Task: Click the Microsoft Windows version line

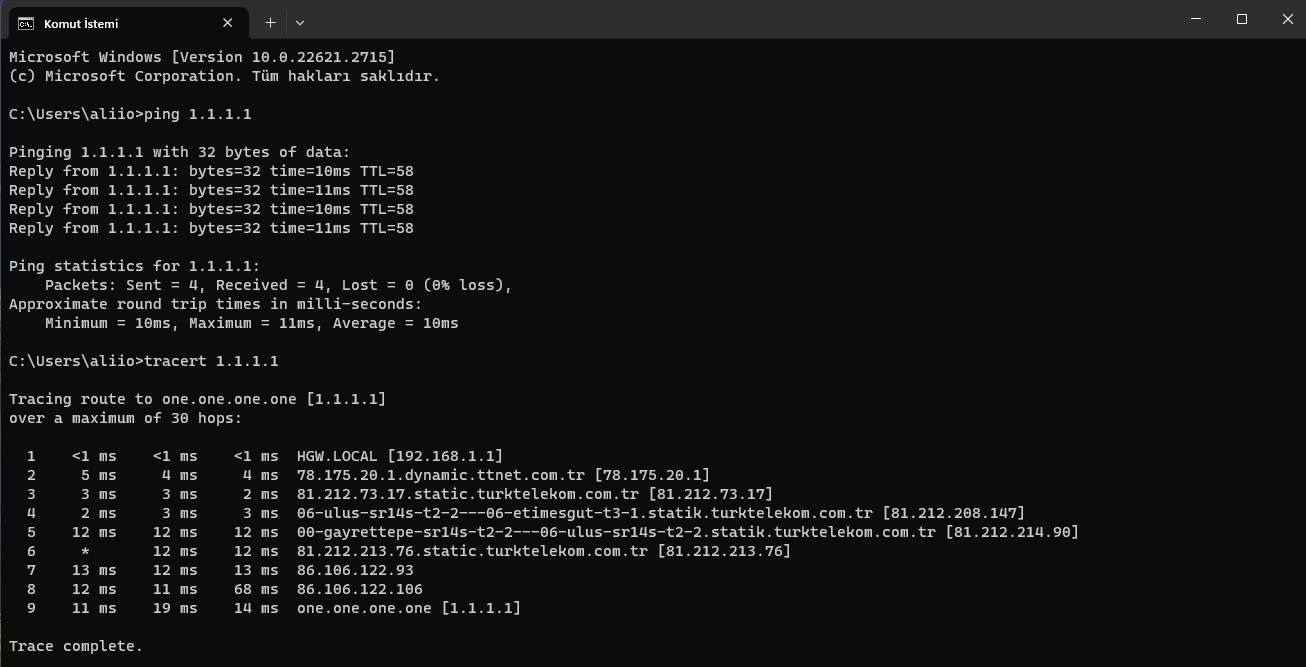Action: 202,57
